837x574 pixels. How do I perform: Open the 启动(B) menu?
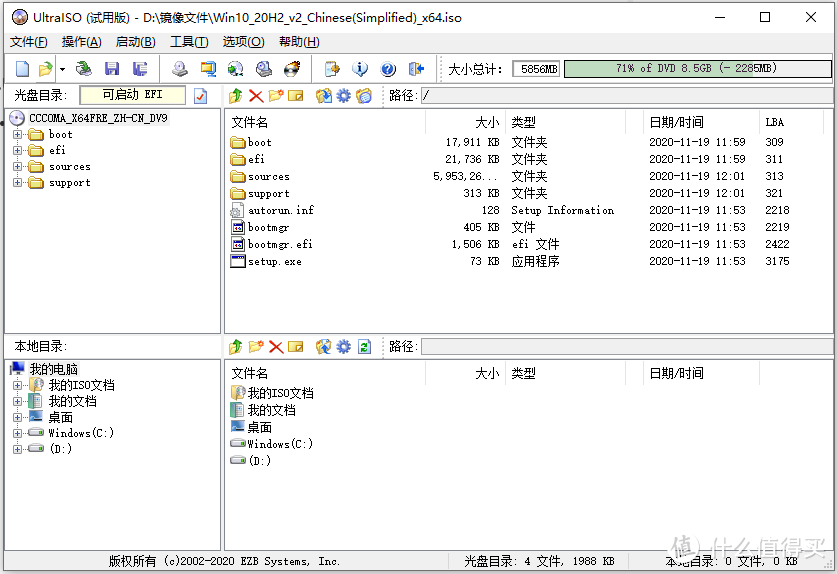136,42
